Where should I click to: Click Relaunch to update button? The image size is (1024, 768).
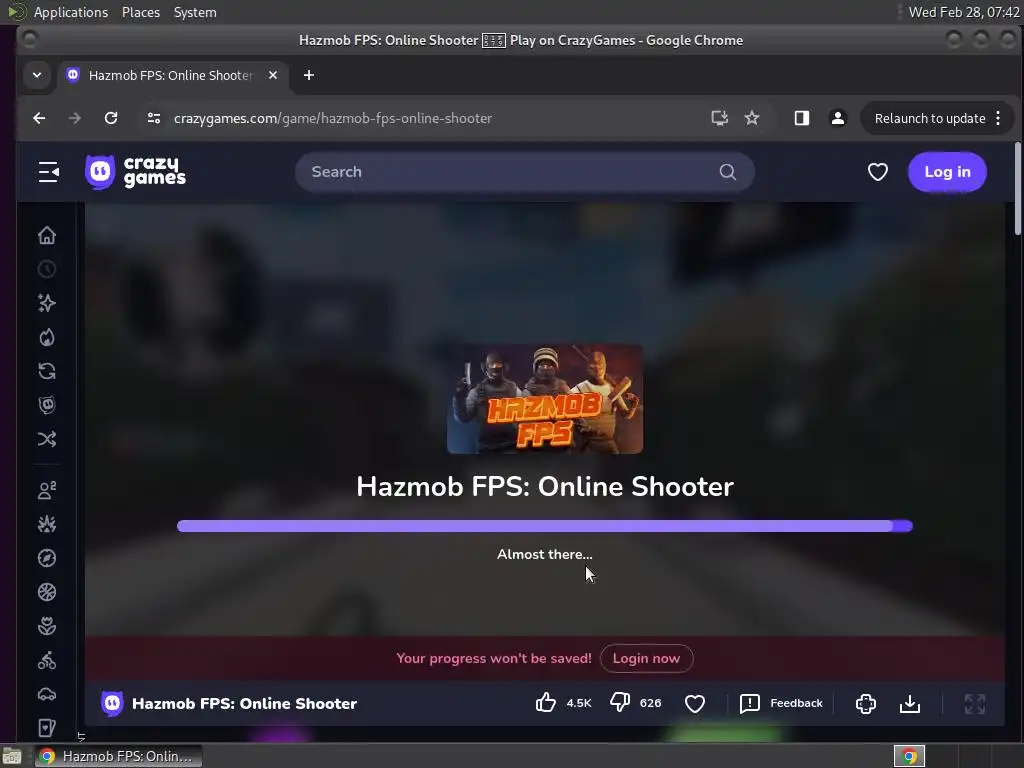click(x=930, y=118)
